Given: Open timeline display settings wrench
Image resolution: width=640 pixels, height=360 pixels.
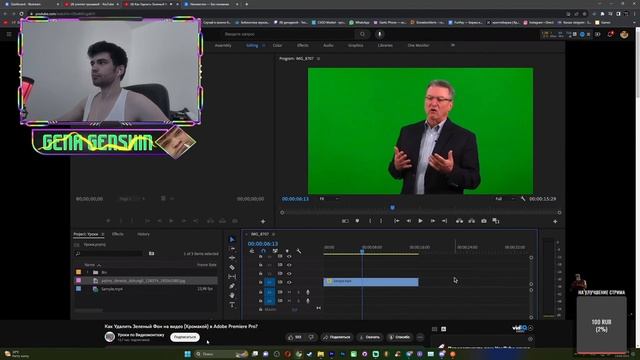Looking at the screenshot, I should point(299,251).
